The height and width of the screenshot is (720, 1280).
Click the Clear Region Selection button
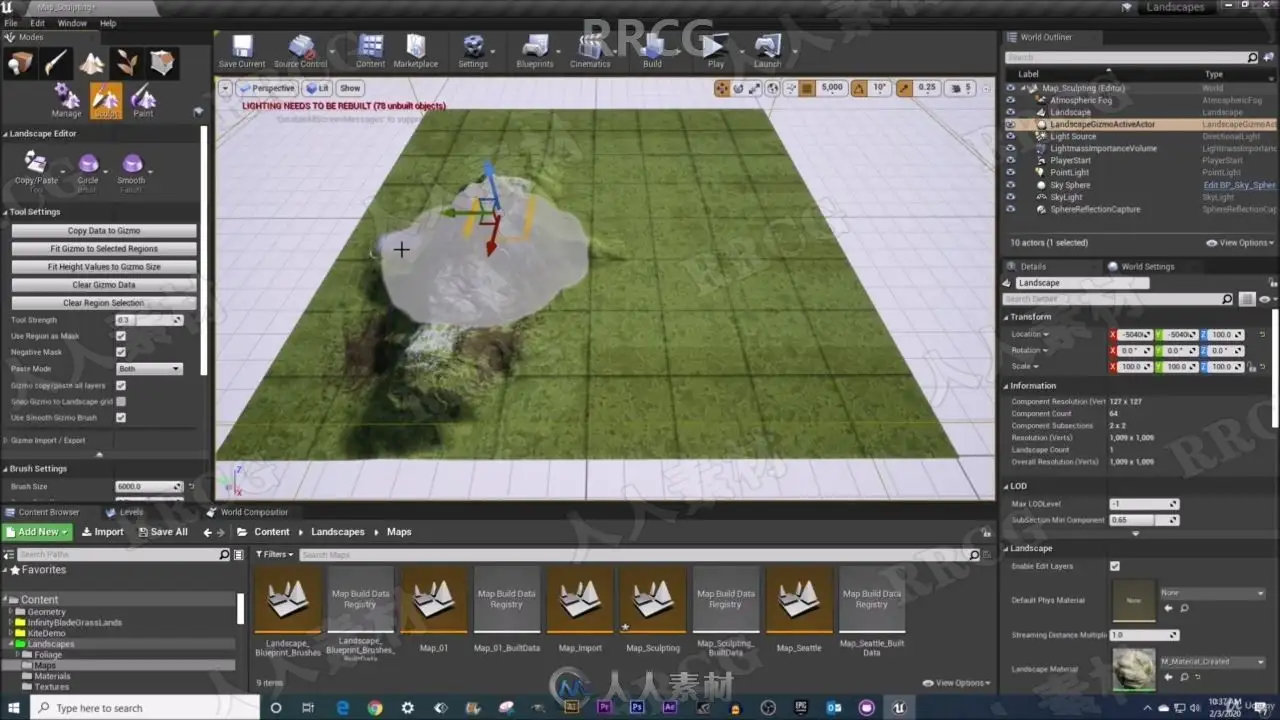(x=104, y=303)
